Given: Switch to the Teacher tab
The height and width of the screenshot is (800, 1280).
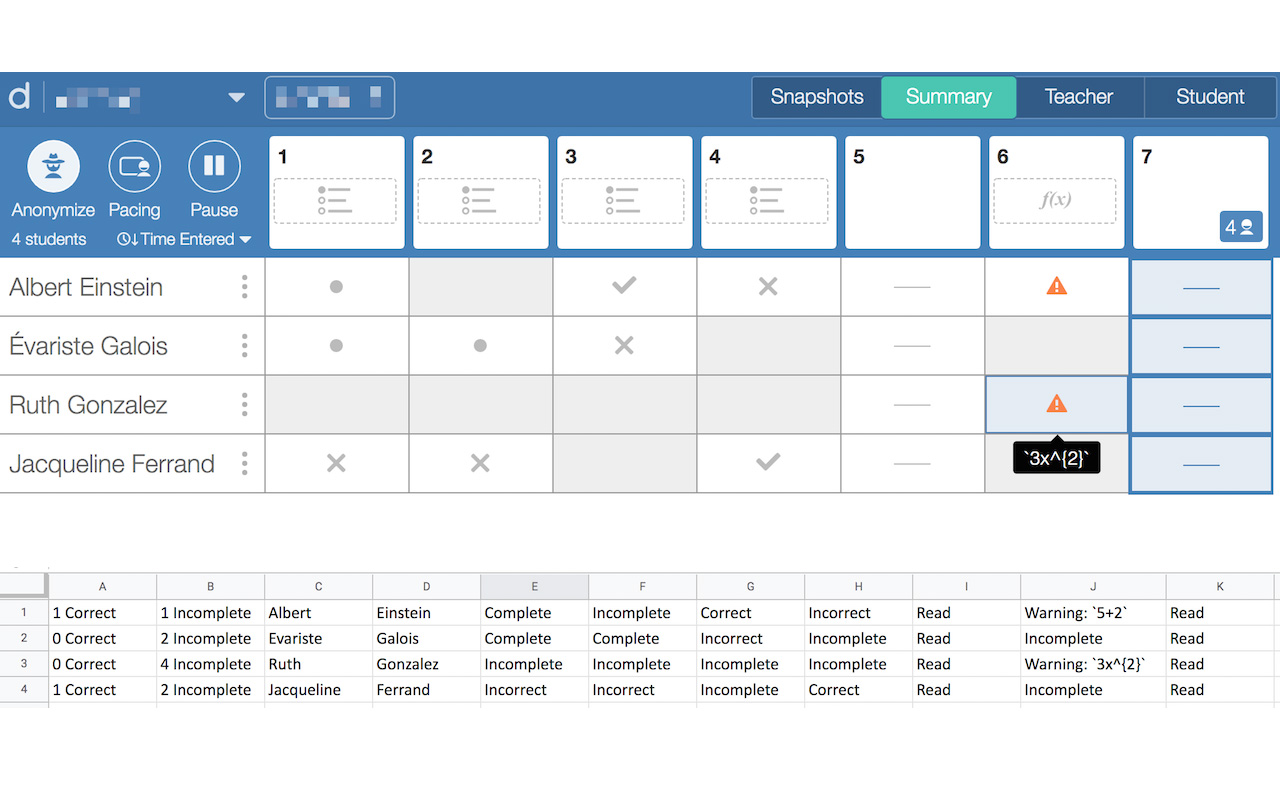Looking at the screenshot, I should tap(1079, 97).
